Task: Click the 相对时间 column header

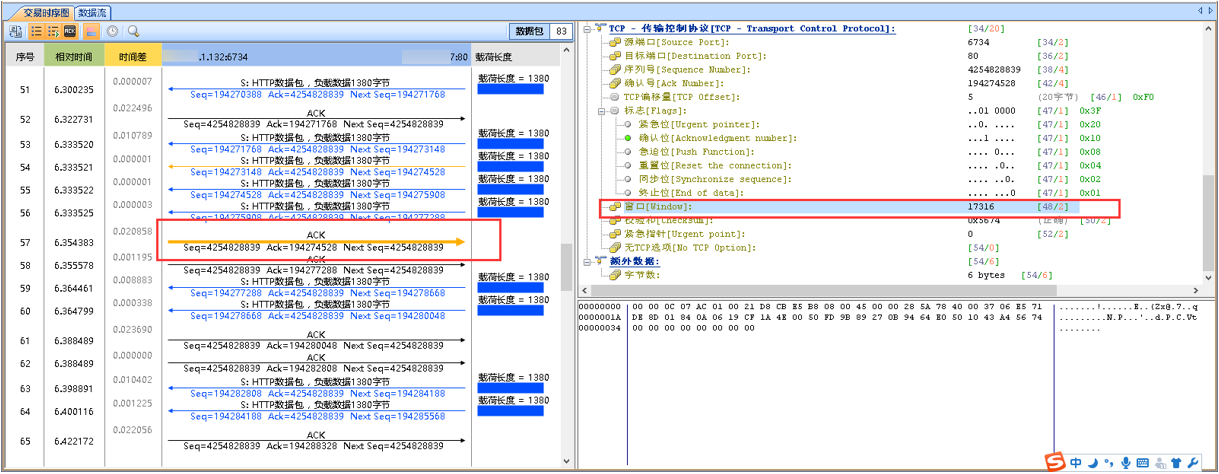Action: pyautogui.click(x=74, y=58)
